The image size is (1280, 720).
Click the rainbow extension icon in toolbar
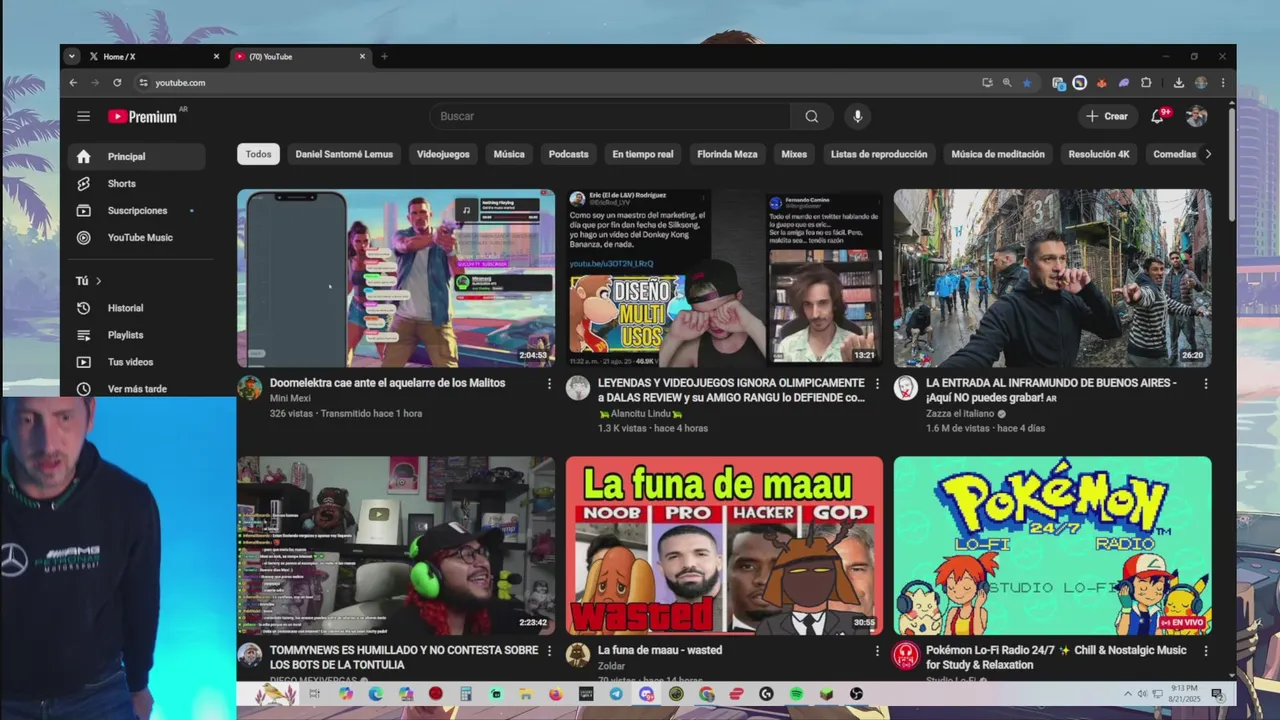click(1080, 83)
